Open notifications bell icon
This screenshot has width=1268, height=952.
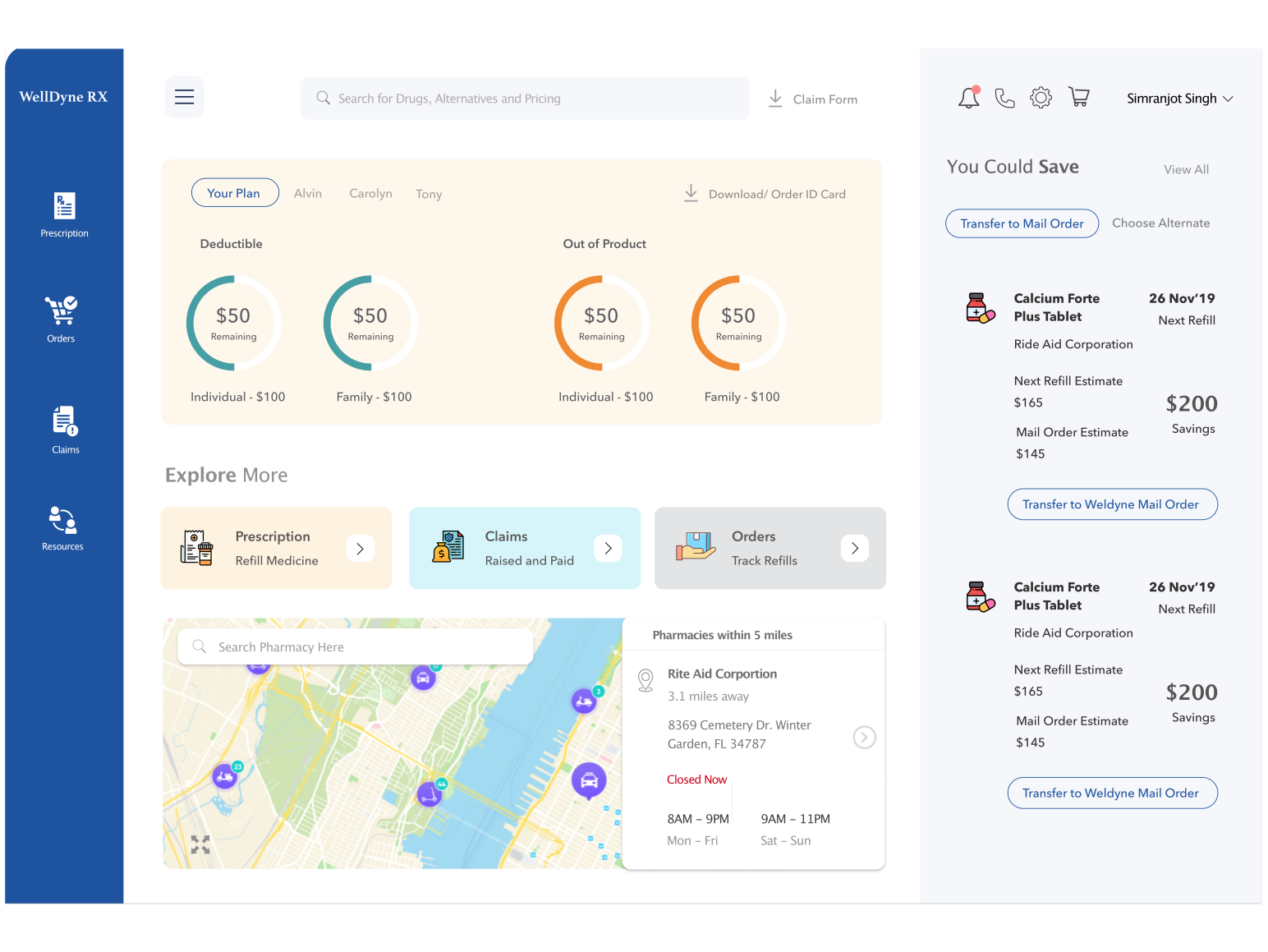pos(968,97)
